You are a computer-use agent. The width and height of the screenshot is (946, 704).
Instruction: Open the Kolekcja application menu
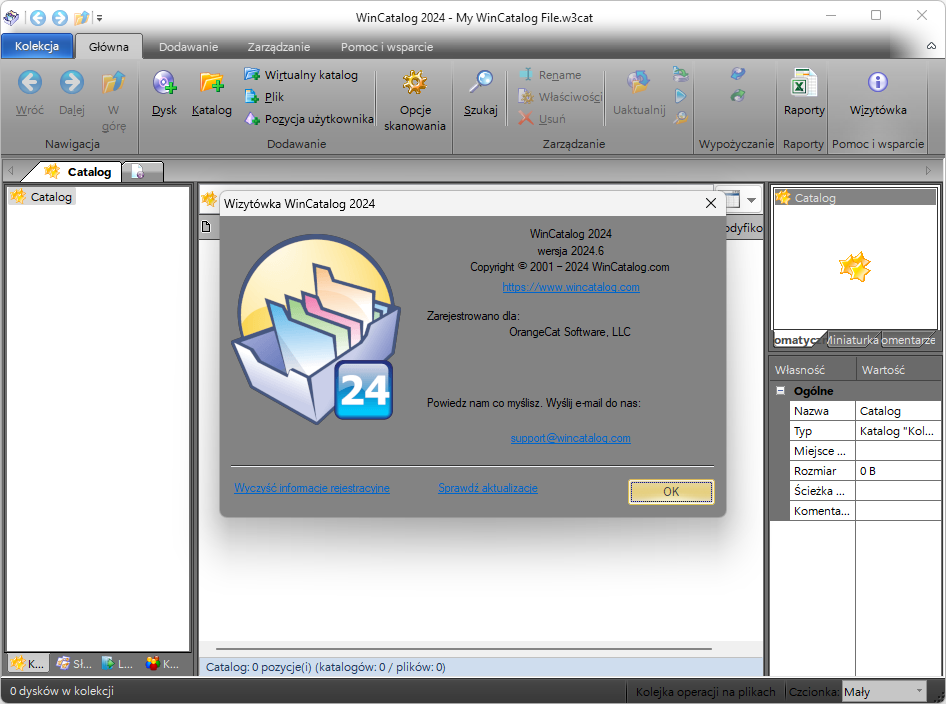coord(37,46)
